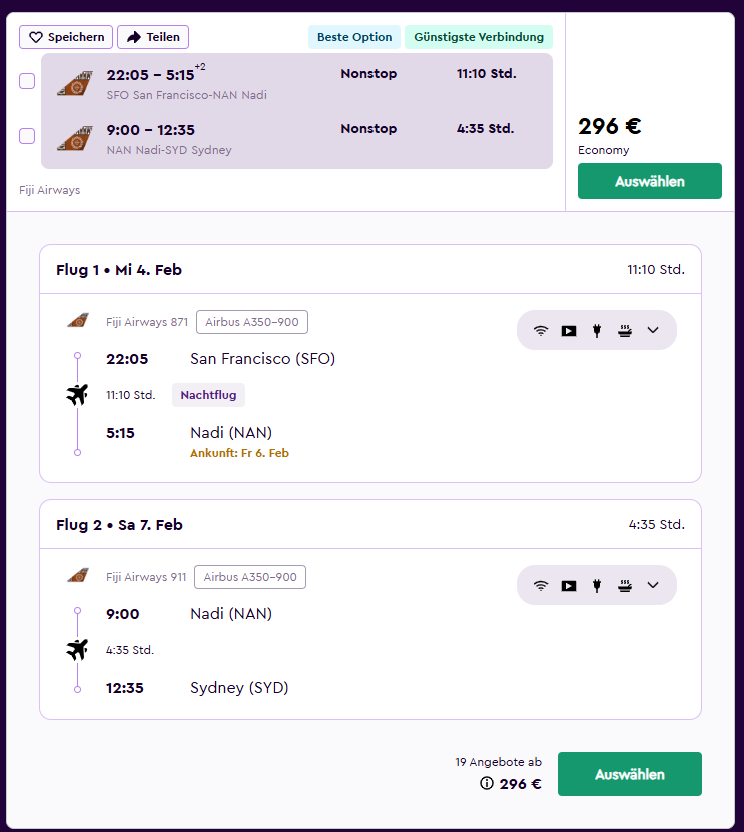Expand amenities chevron for Flug 1

coord(653,330)
